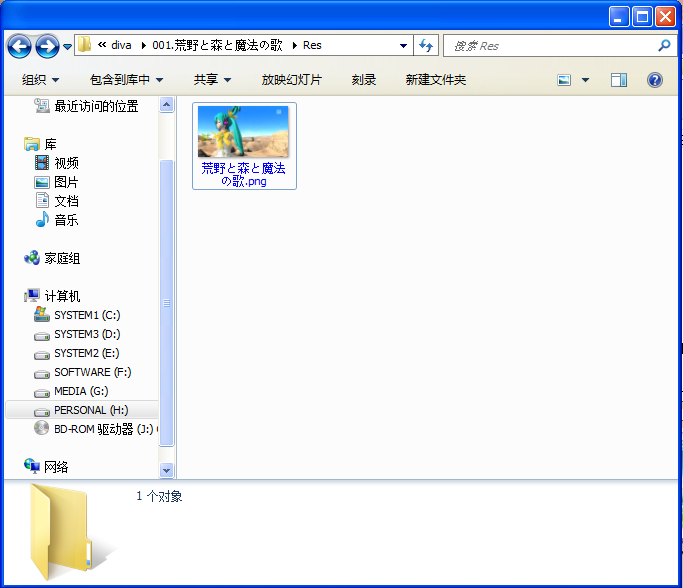683x588 pixels.
Task: Select 家庭组 in navigation pane
Action: 62,258
